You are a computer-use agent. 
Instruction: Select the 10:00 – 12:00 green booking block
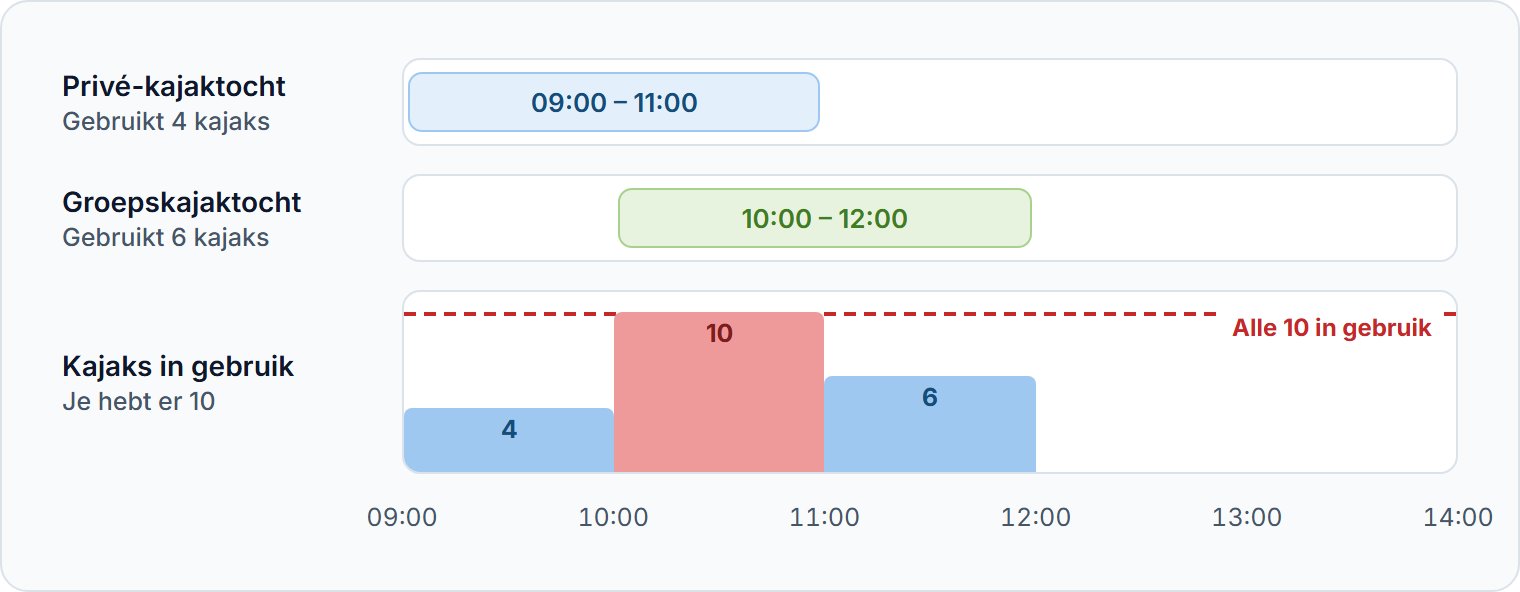[x=825, y=218]
